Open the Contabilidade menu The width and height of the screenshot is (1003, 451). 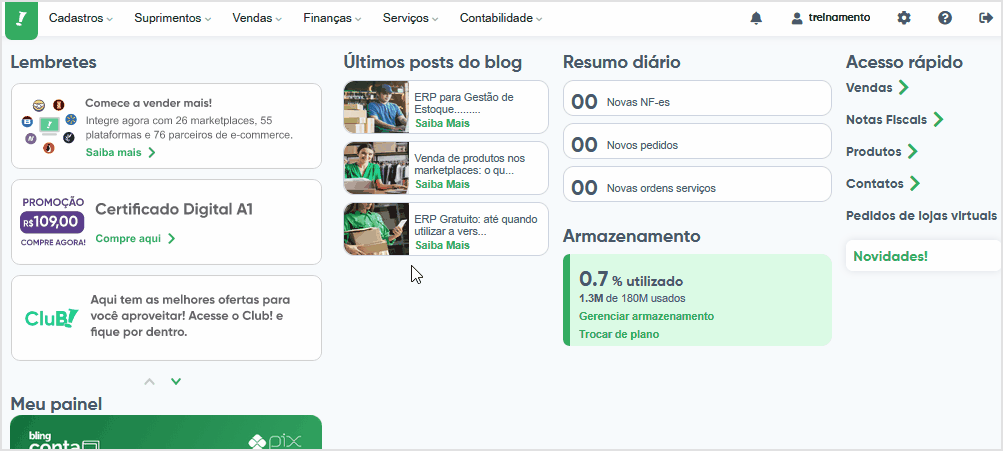[x=501, y=18]
